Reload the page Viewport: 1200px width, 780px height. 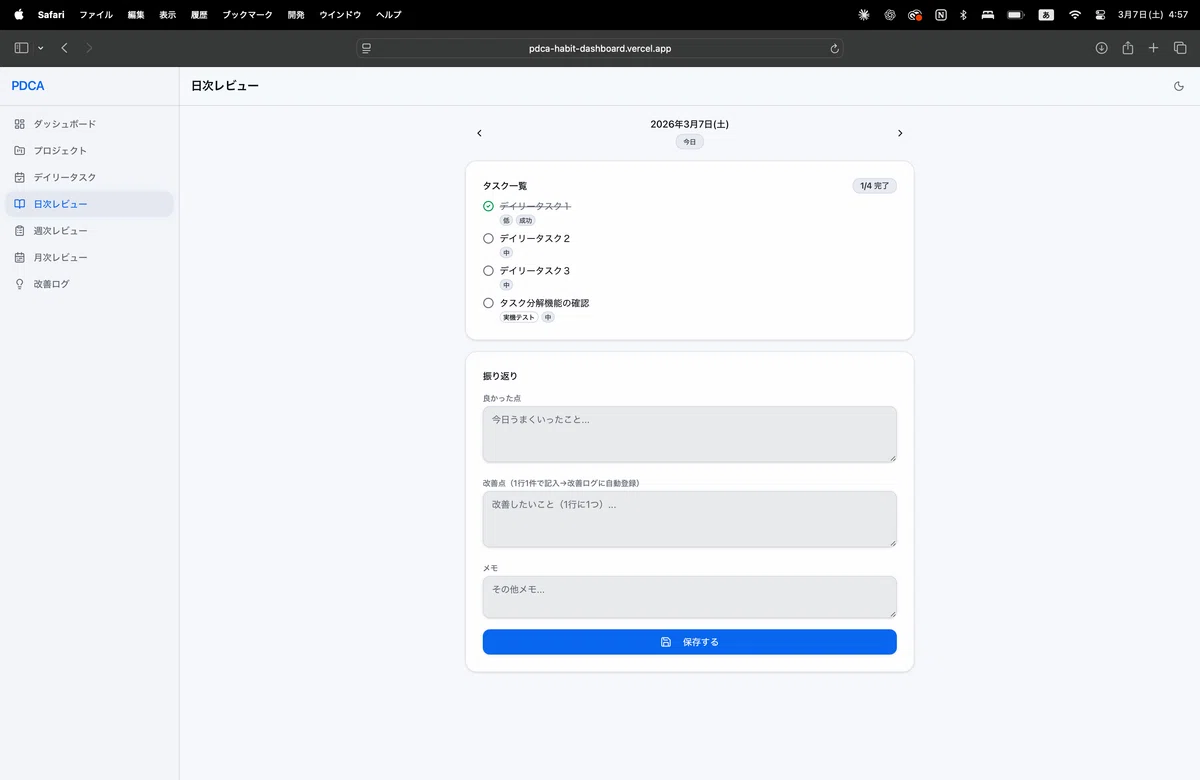(x=834, y=48)
